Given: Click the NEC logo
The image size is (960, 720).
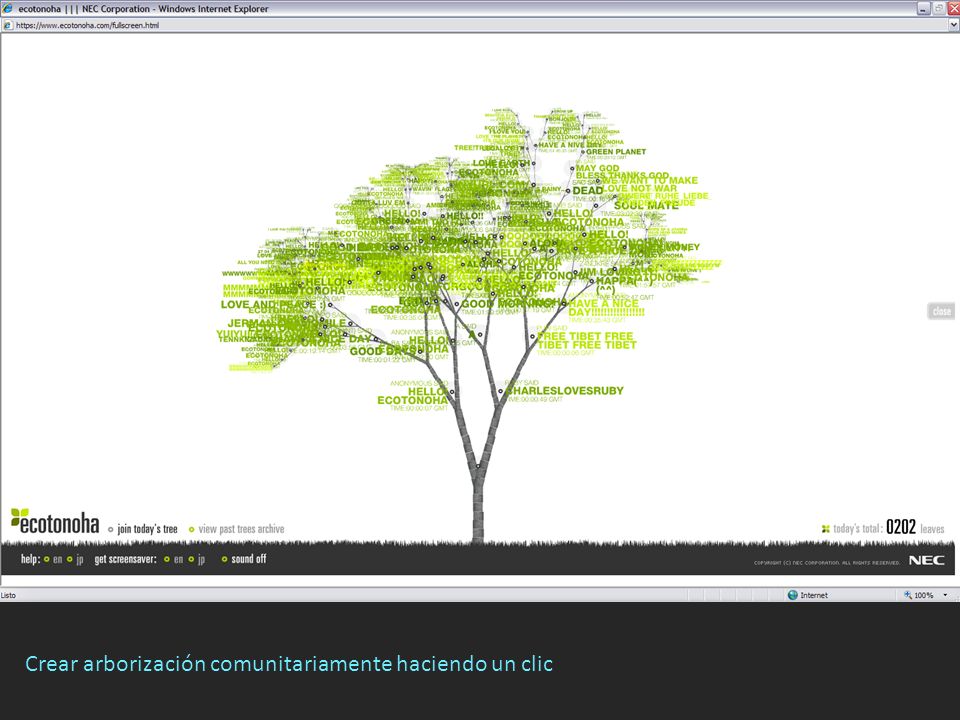Looking at the screenshot, I should 926,560.
